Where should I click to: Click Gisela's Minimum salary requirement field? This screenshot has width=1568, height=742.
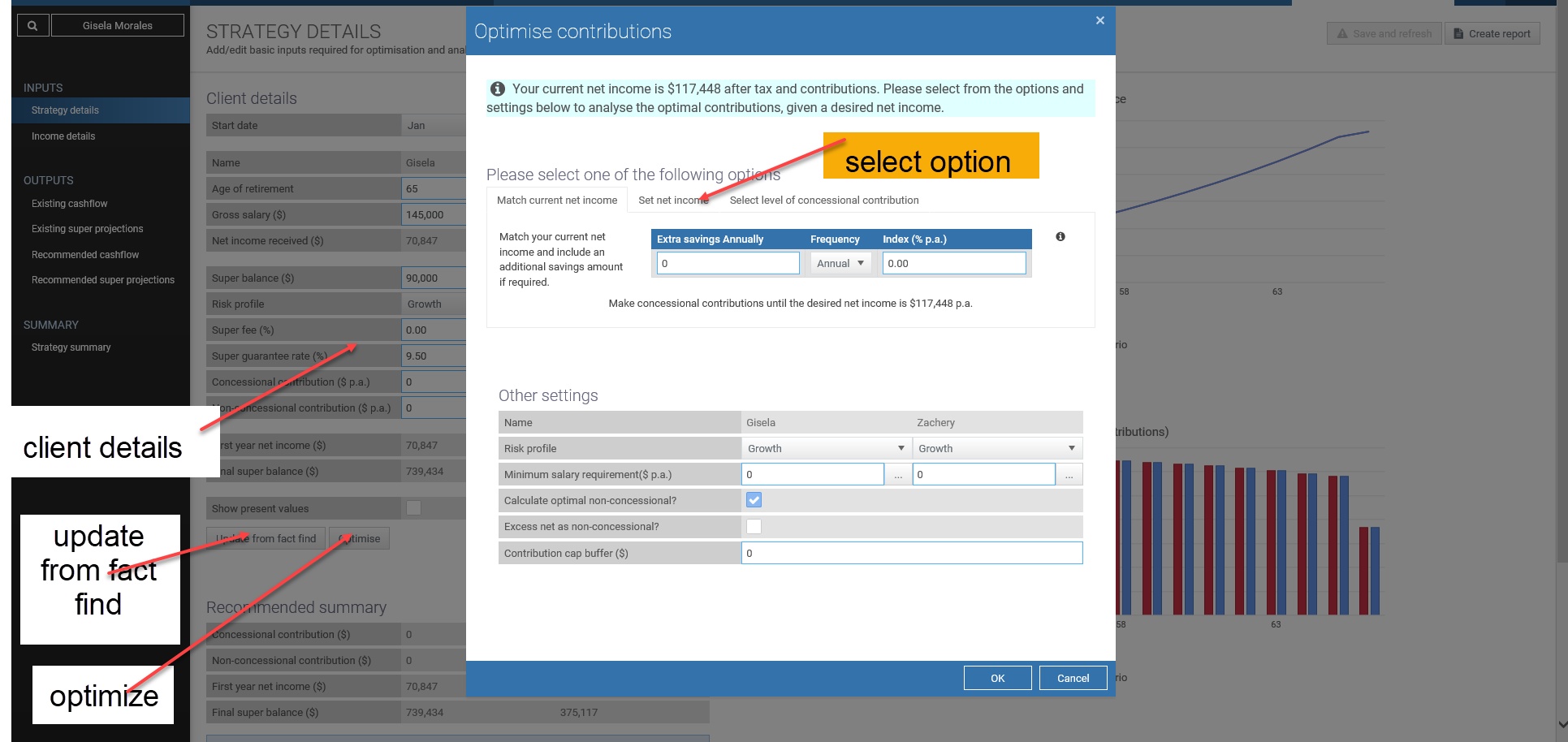point(813,474)
